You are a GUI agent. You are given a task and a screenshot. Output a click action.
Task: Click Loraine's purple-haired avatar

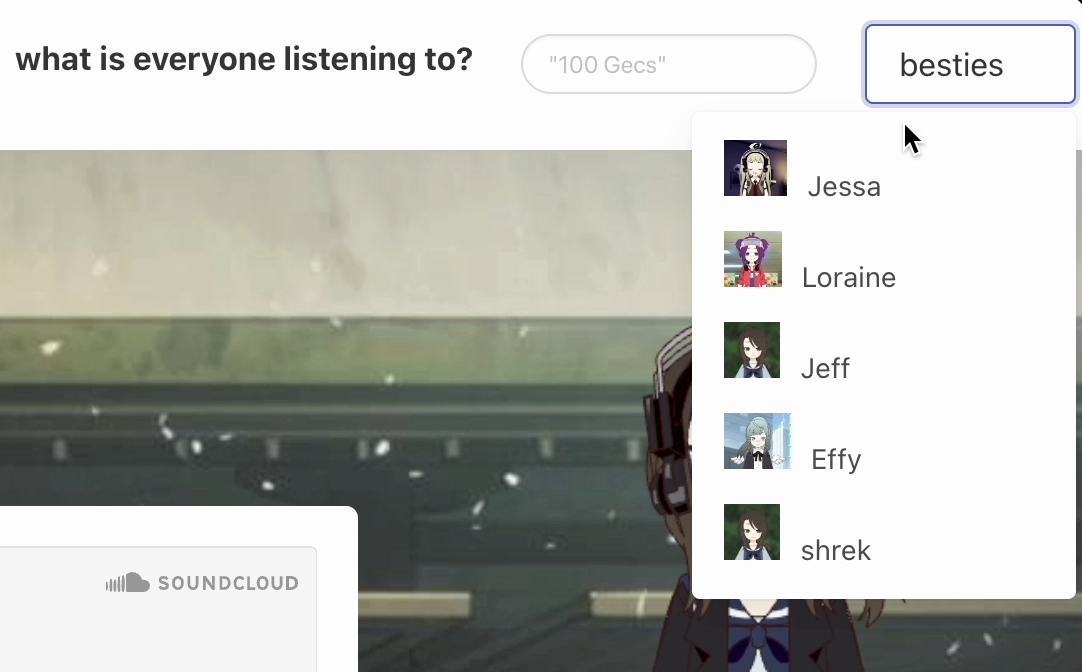click(753, 259)
